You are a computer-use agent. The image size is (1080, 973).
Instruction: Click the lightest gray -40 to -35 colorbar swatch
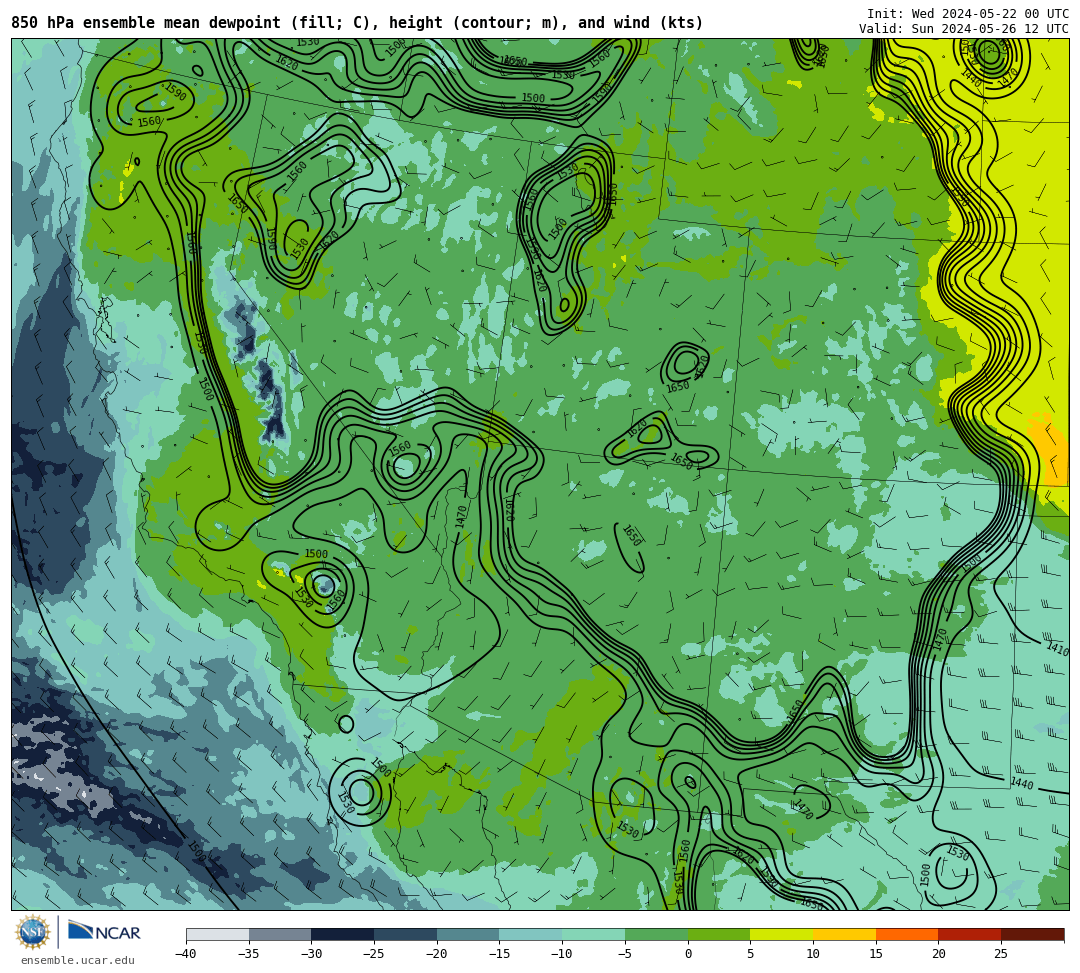218,934
